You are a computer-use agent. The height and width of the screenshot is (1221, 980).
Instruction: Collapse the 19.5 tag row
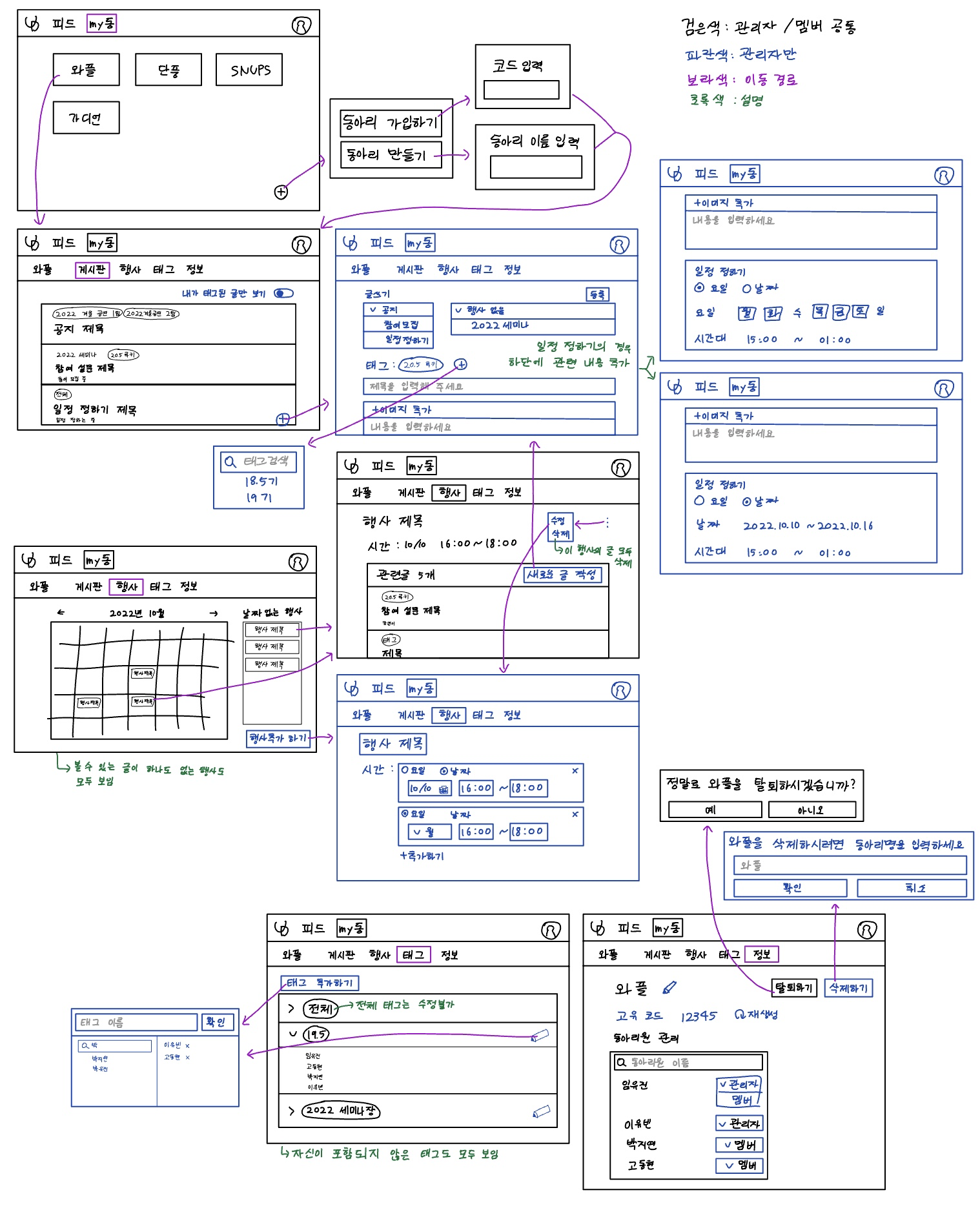click(x=293, y=1034)
